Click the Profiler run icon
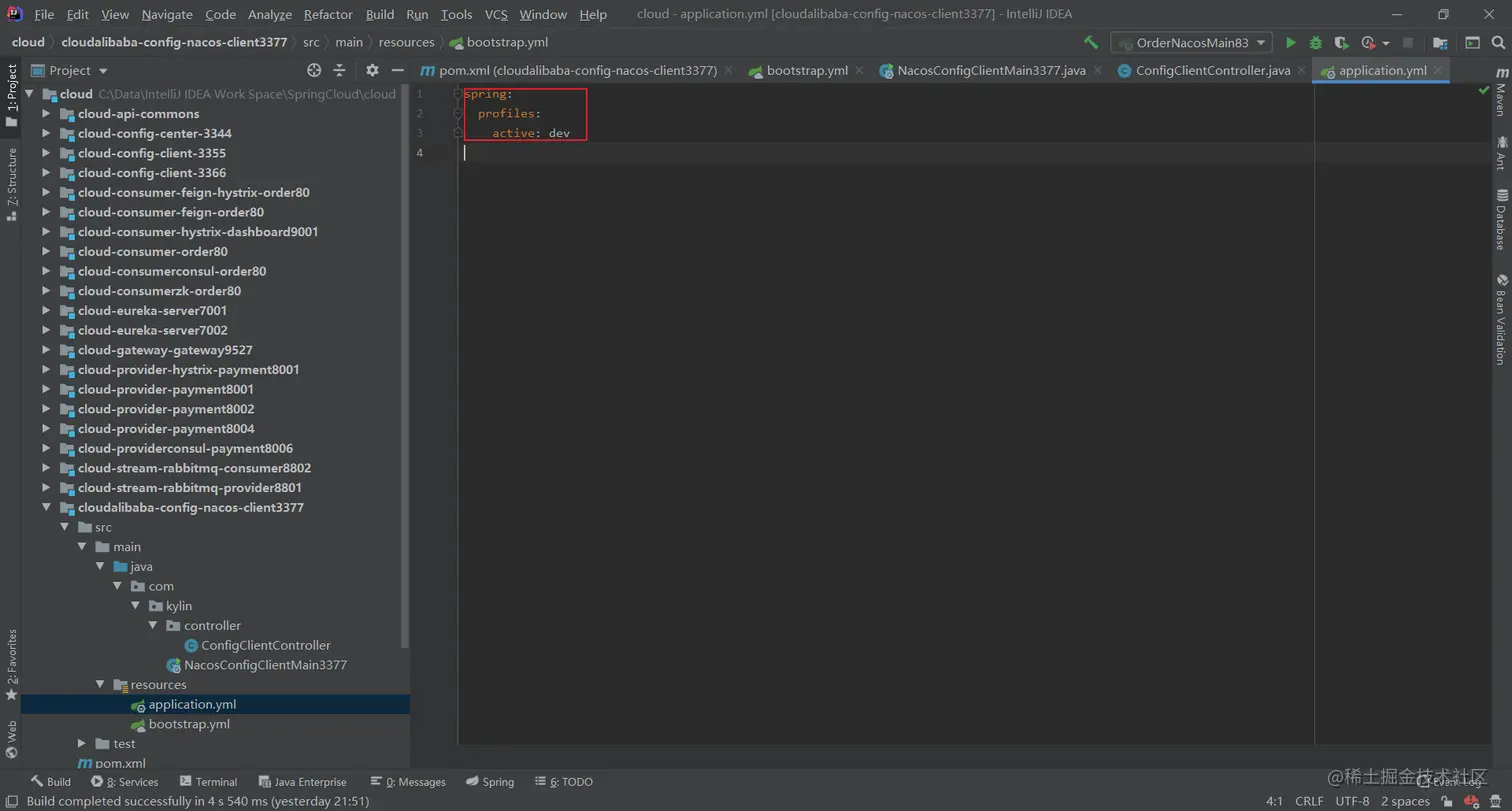The width and height of the screenshot is (1512, 811). pyautogui.click(x=1368, y=43)
